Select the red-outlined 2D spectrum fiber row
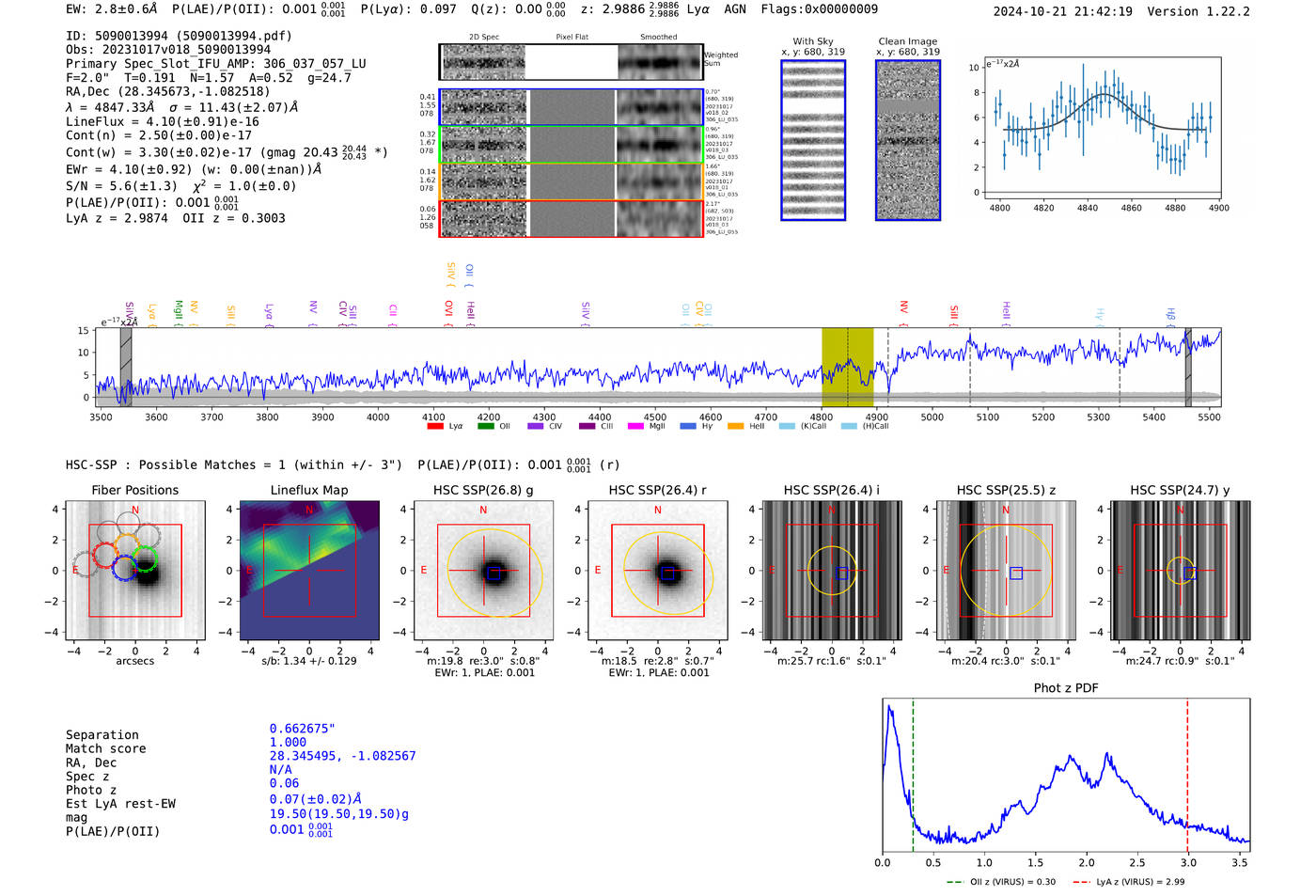The height and width of the screenshot is (896, 1316). click(x=572, y=218)
